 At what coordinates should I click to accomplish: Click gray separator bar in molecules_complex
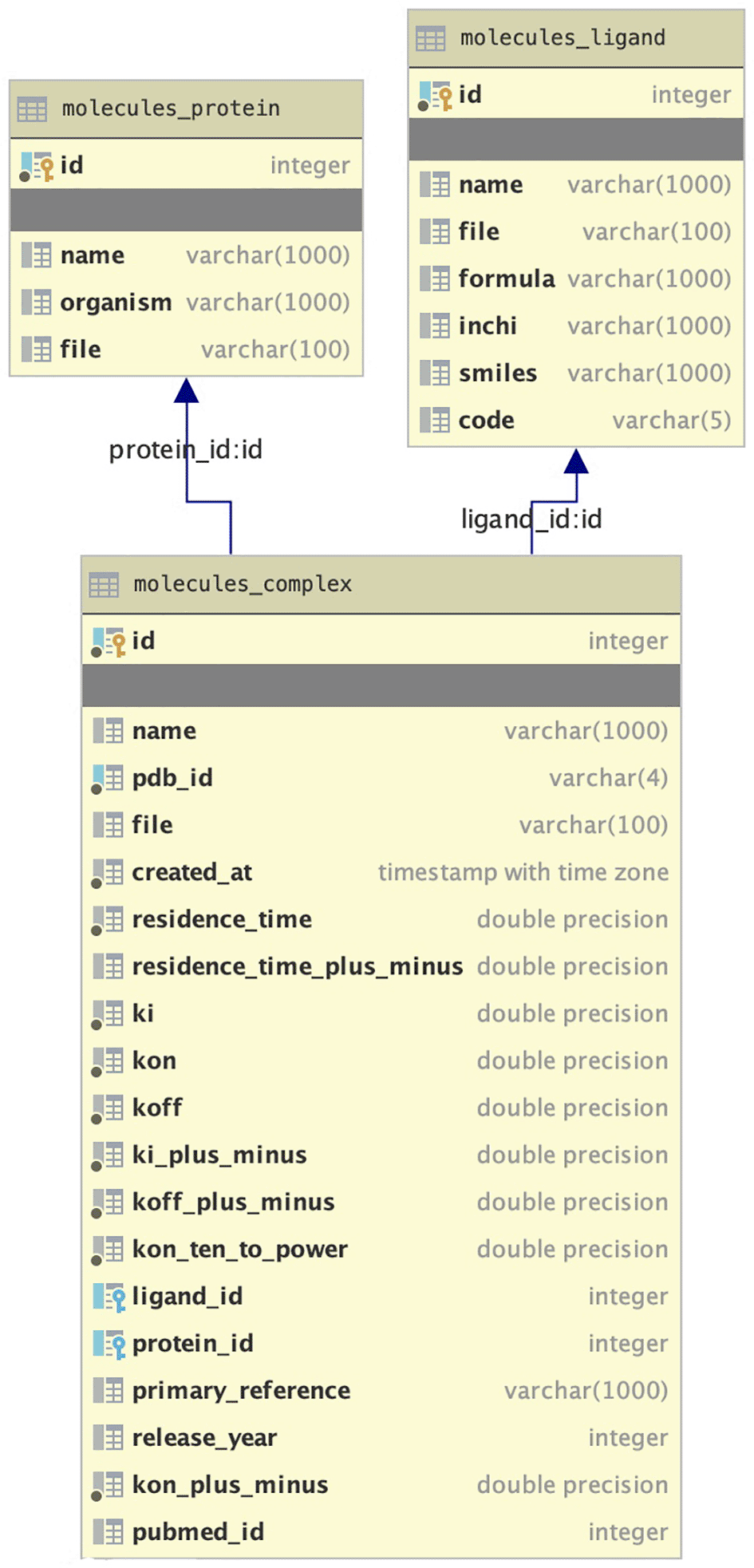pyautogui.click(x=381, y=685)
